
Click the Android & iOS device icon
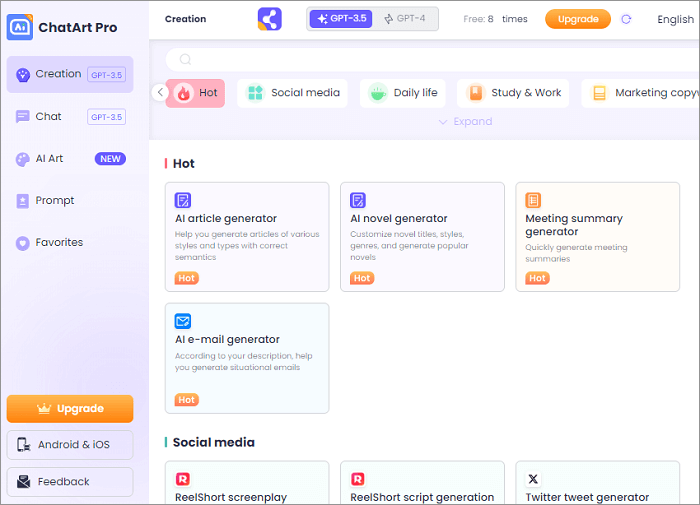[x=24, y=445]
